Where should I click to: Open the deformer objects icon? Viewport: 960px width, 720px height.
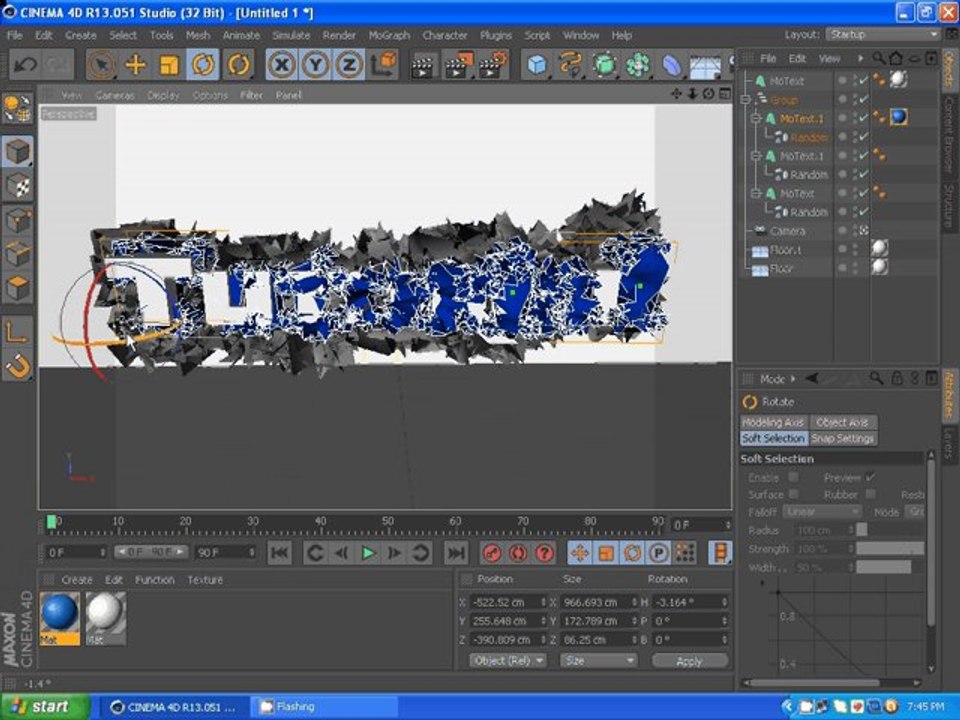(672, 64)
